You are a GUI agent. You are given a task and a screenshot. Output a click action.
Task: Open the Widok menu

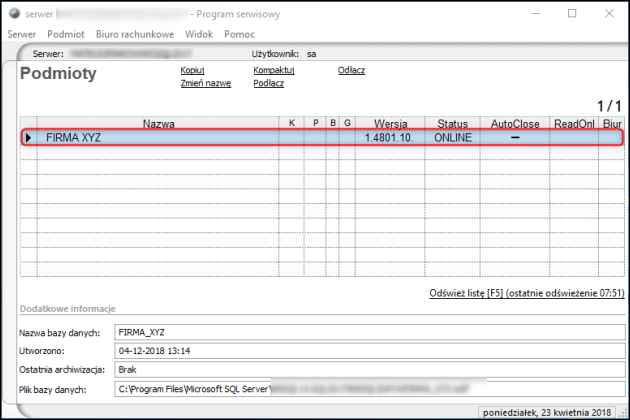coord(199,34)
